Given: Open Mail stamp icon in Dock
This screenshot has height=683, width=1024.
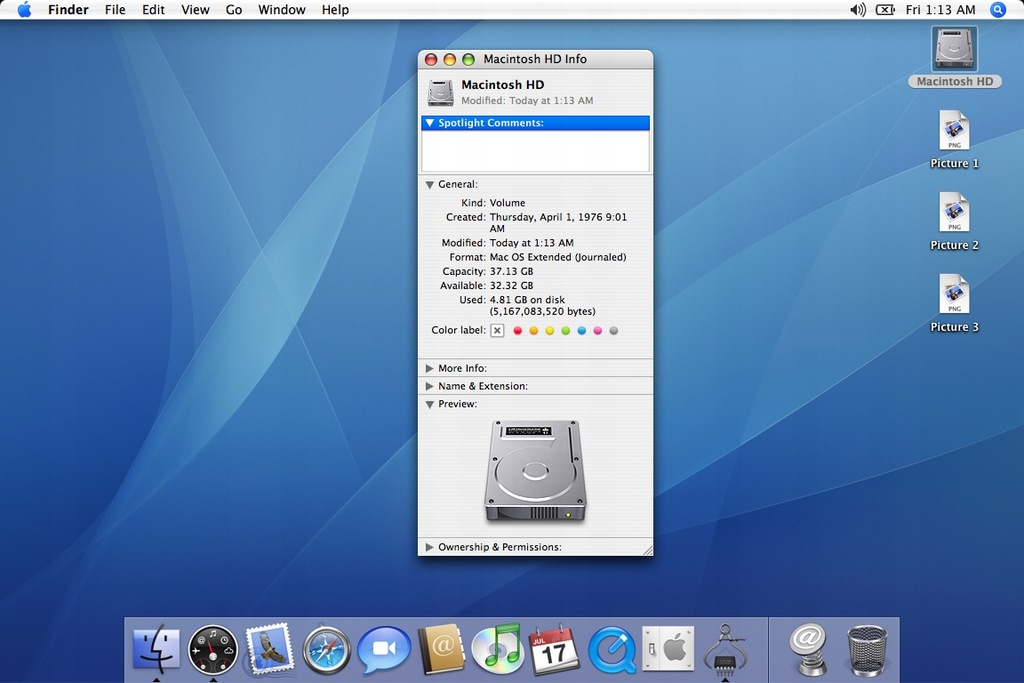Looking at the screenshot, I should tap(269, 648).
